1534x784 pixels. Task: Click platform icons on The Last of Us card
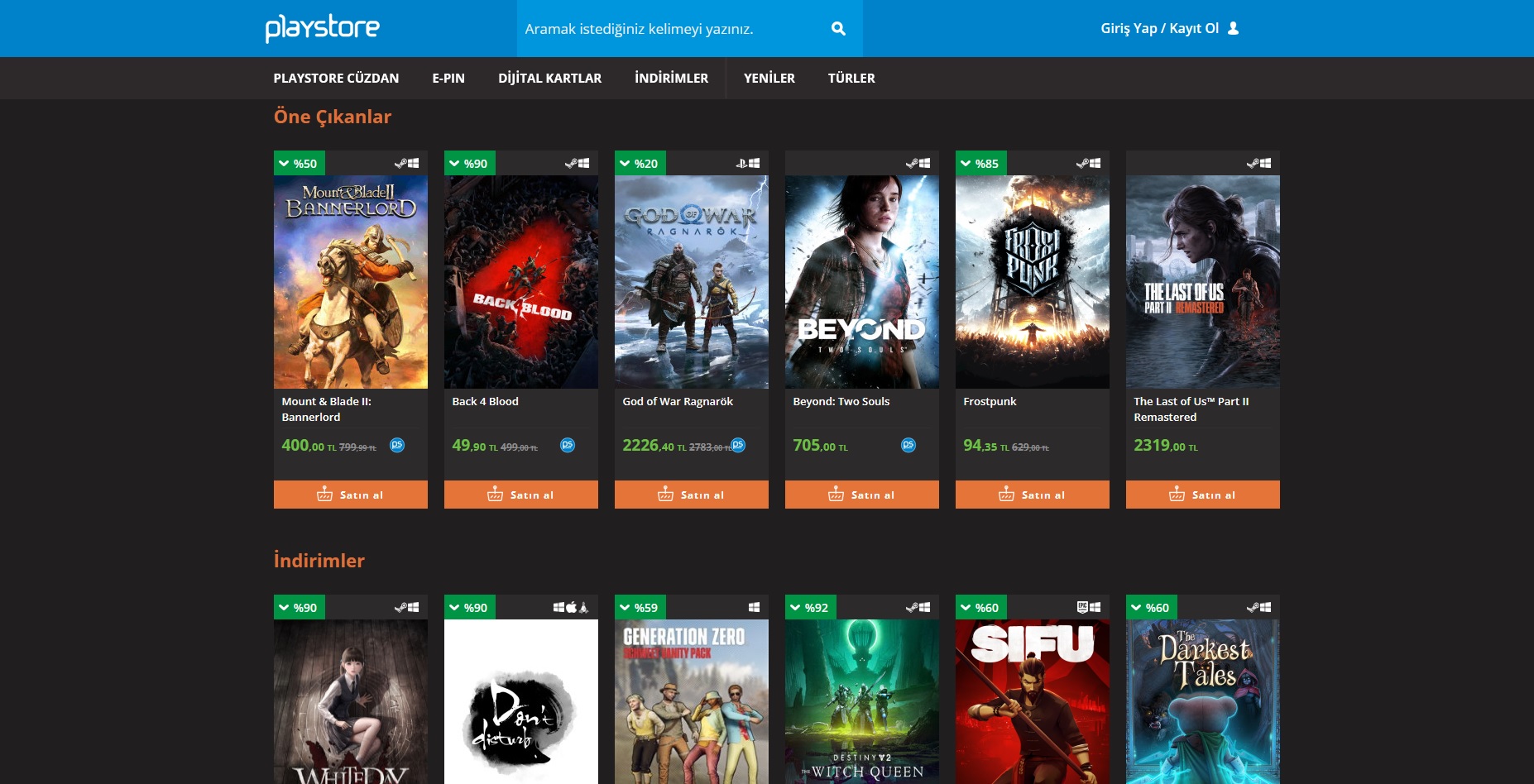pos(1258,164)
